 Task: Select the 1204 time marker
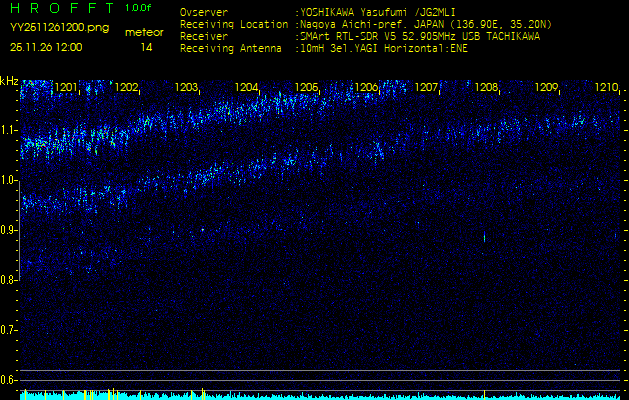pos(247,88)
